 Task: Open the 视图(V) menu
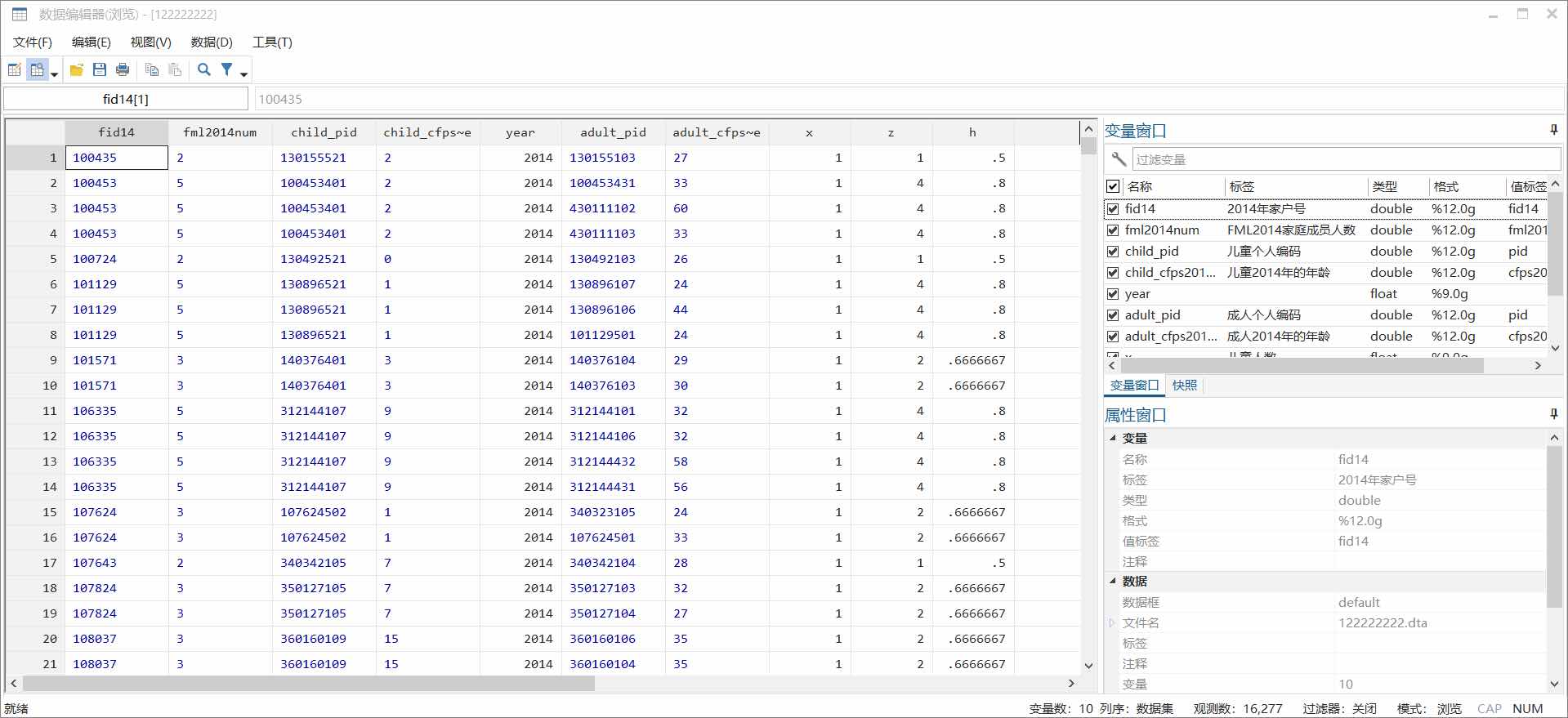(151, 42)
